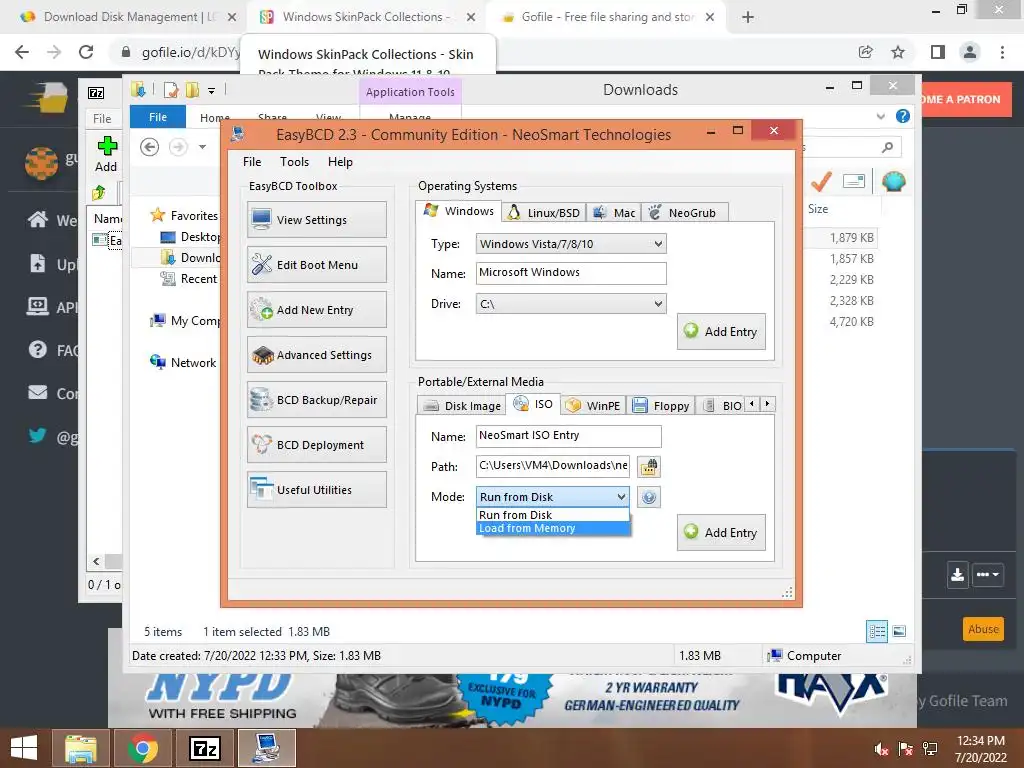
Task: Open BCD Deployment section
Action: pos(317,445)
